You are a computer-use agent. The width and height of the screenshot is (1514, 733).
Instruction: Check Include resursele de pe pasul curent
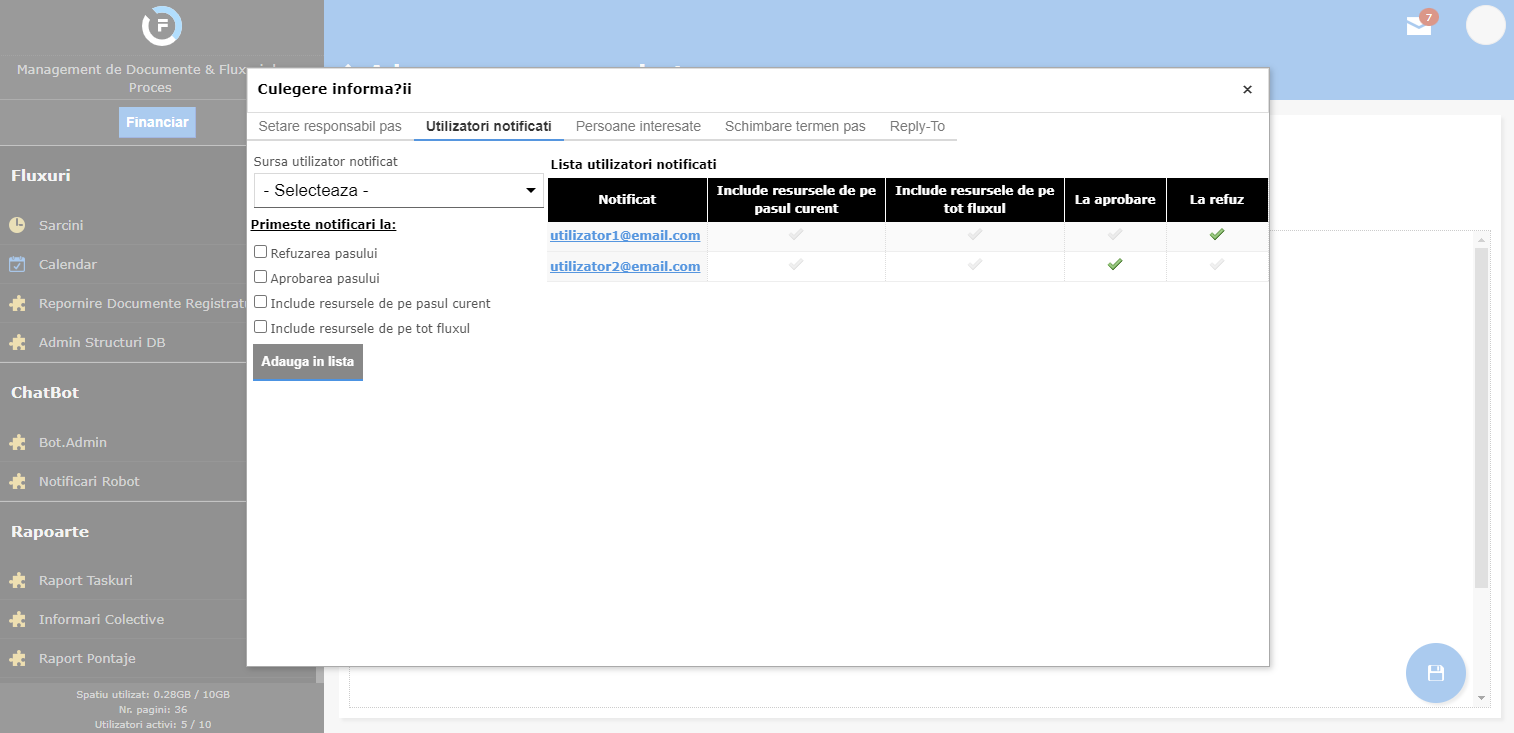(x=260, y=302)
